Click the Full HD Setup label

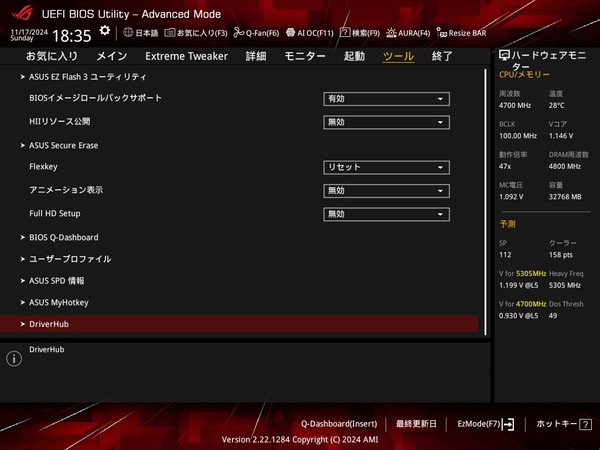click(55, 214)
